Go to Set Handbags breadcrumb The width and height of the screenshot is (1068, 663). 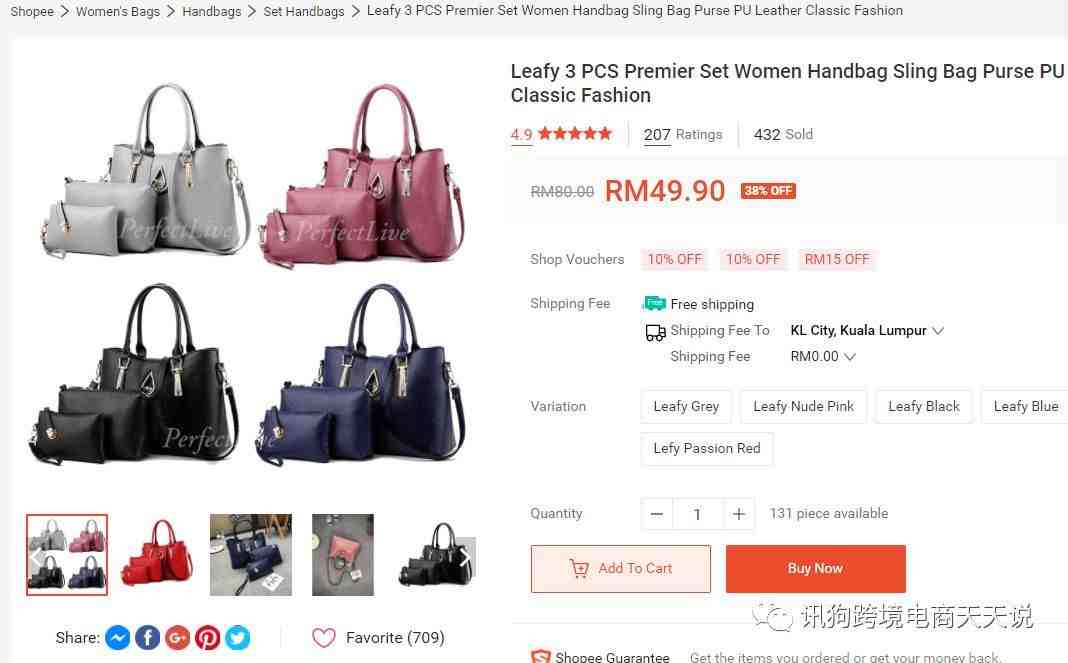[304, 12]
